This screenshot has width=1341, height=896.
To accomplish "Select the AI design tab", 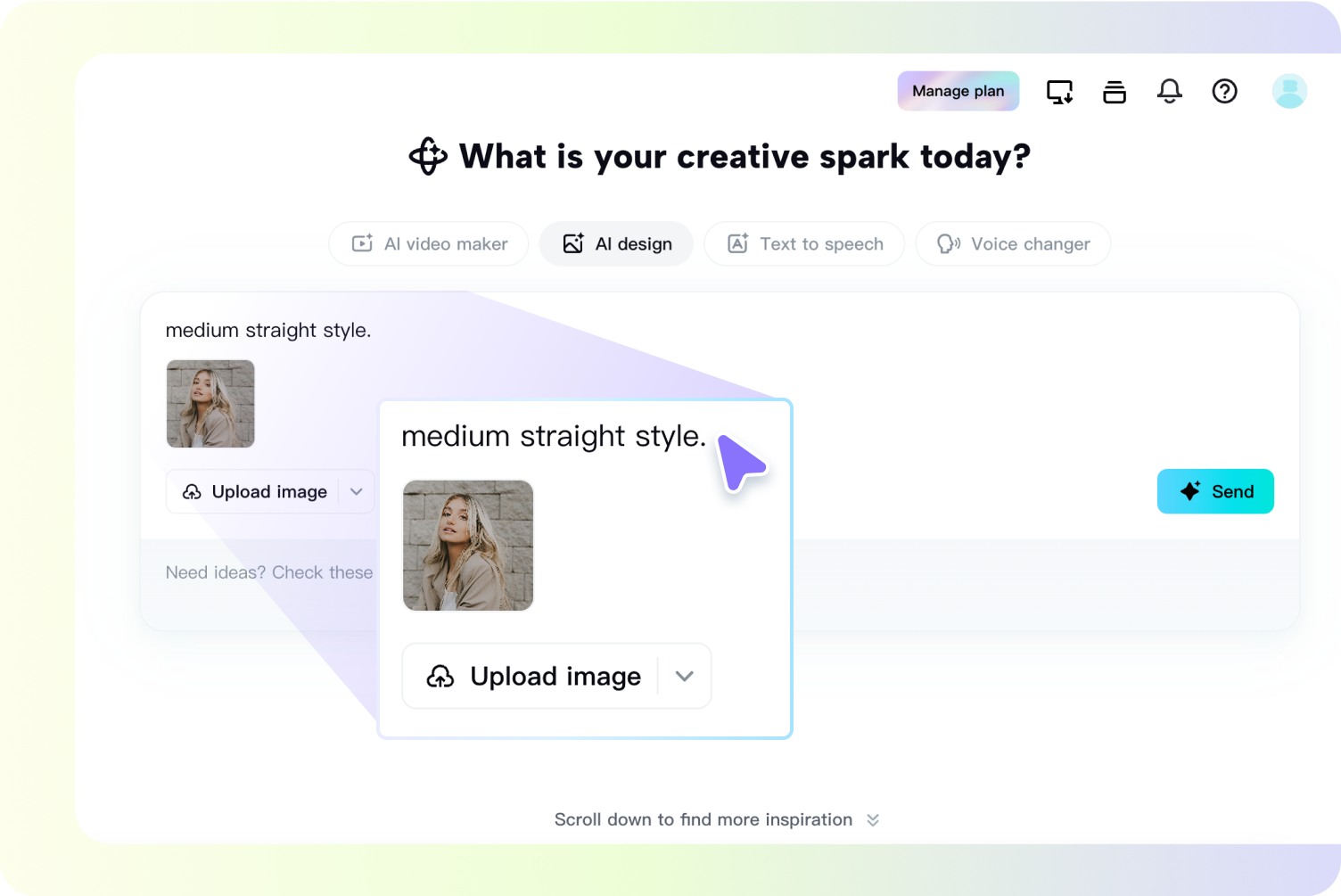I will point(616,244).
